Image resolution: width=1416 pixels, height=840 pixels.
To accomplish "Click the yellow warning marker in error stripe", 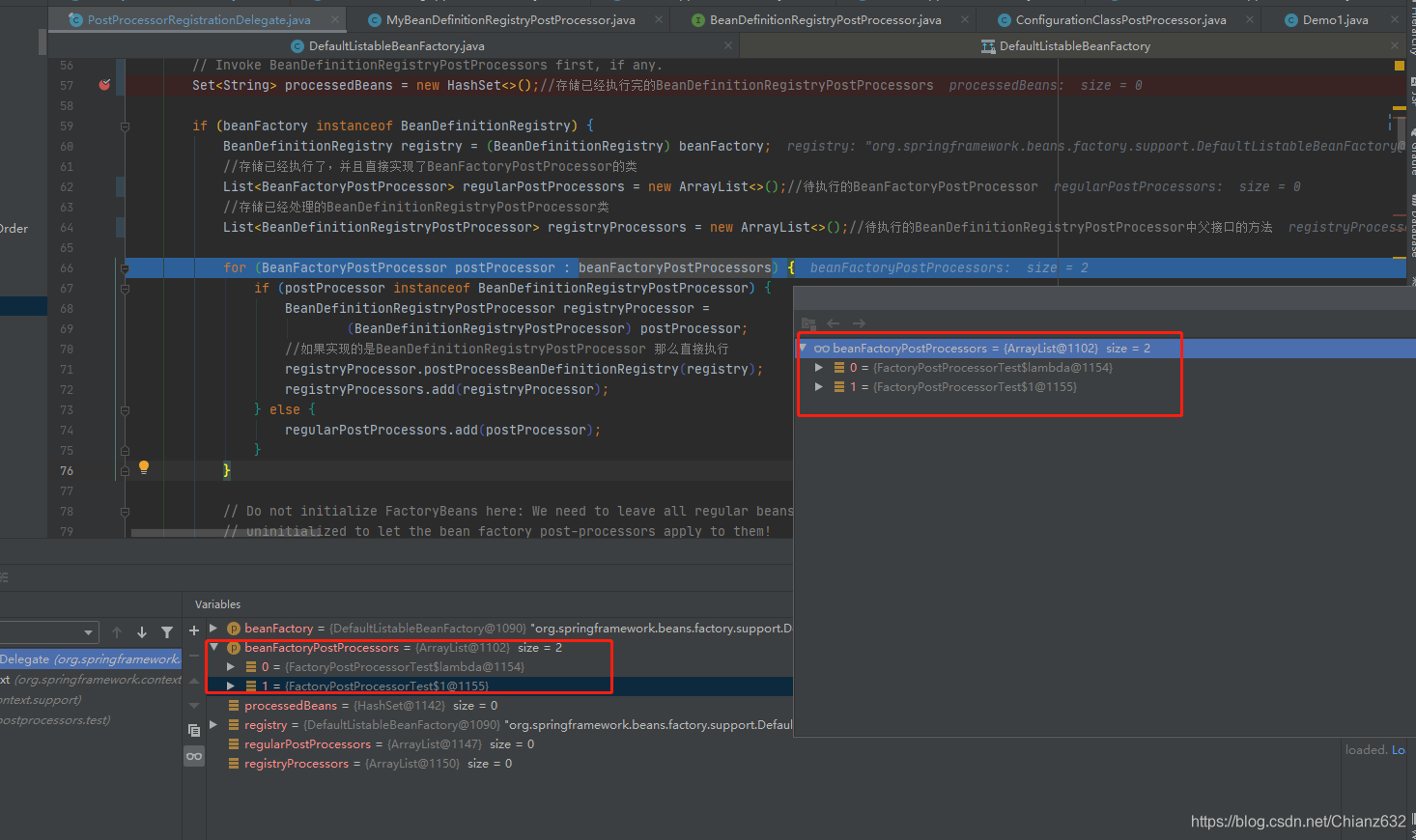I will [1399, 66].
